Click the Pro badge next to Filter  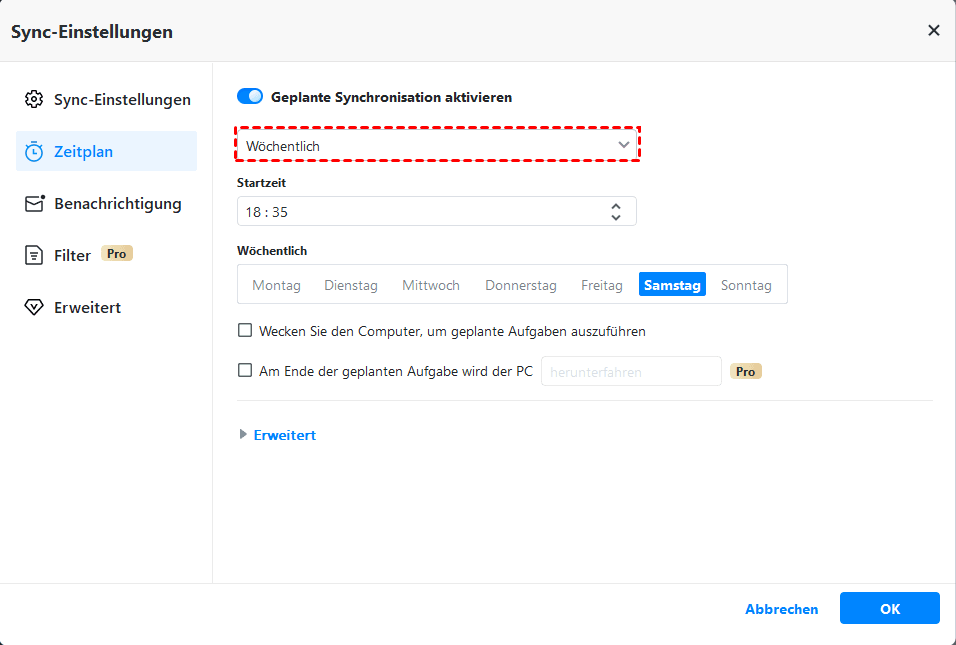pyautogui.click(x=117, y=254)
